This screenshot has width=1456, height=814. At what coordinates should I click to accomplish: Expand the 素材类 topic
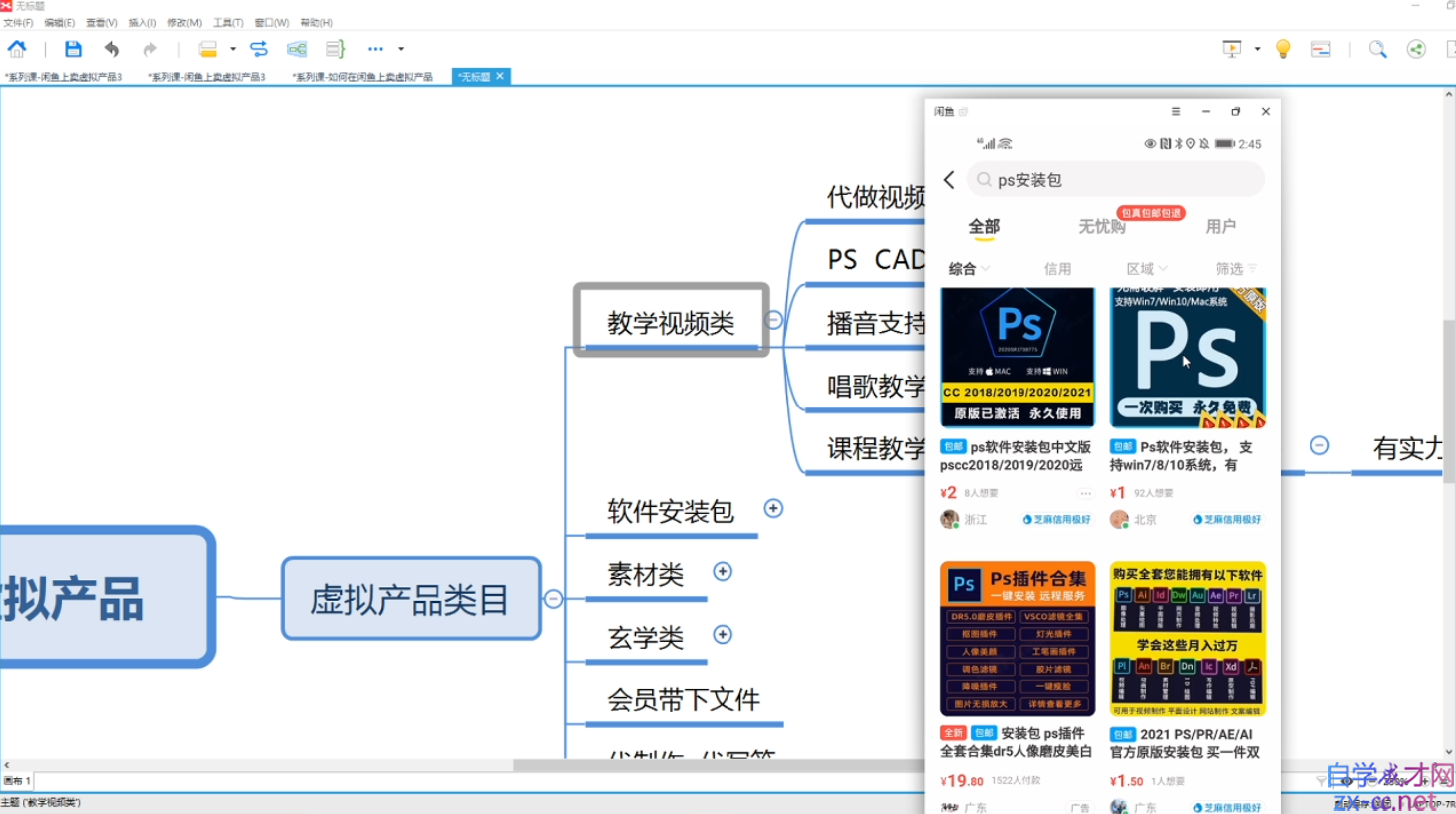724,571
